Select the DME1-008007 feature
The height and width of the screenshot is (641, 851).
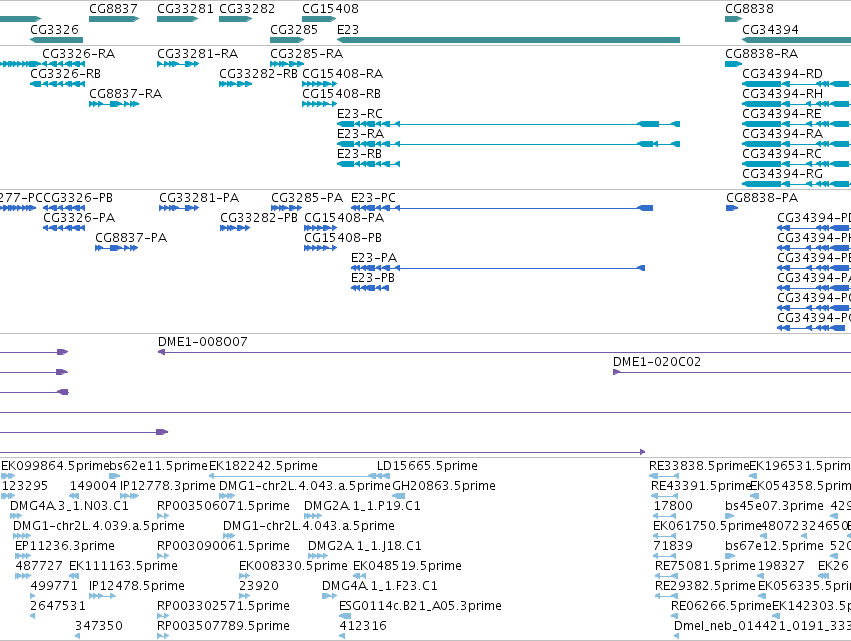point(504,352)
